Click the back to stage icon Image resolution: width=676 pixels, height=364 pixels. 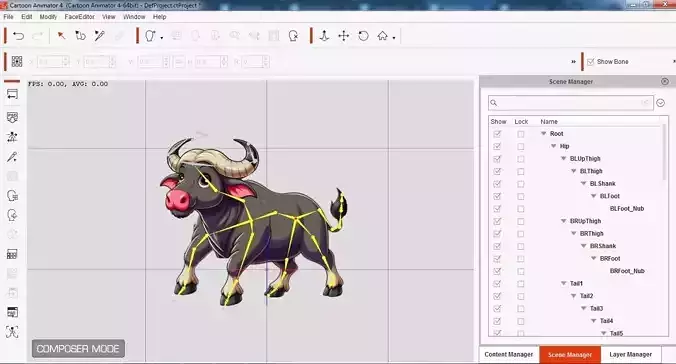13,94
